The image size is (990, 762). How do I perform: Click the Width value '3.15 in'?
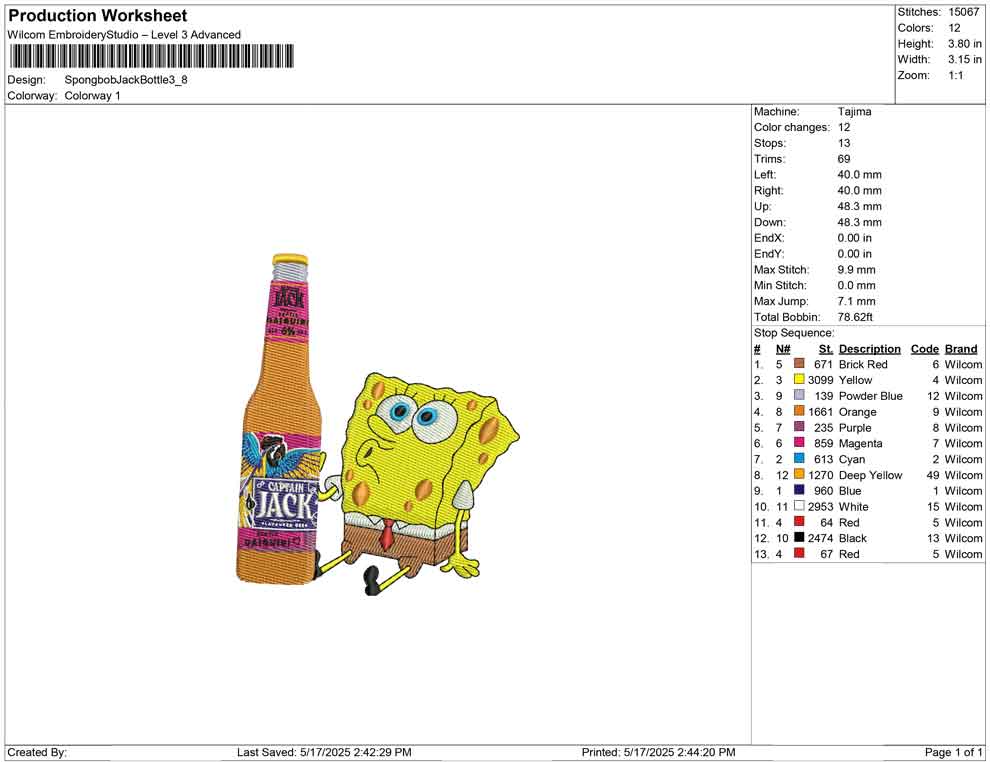click(965, 59)
